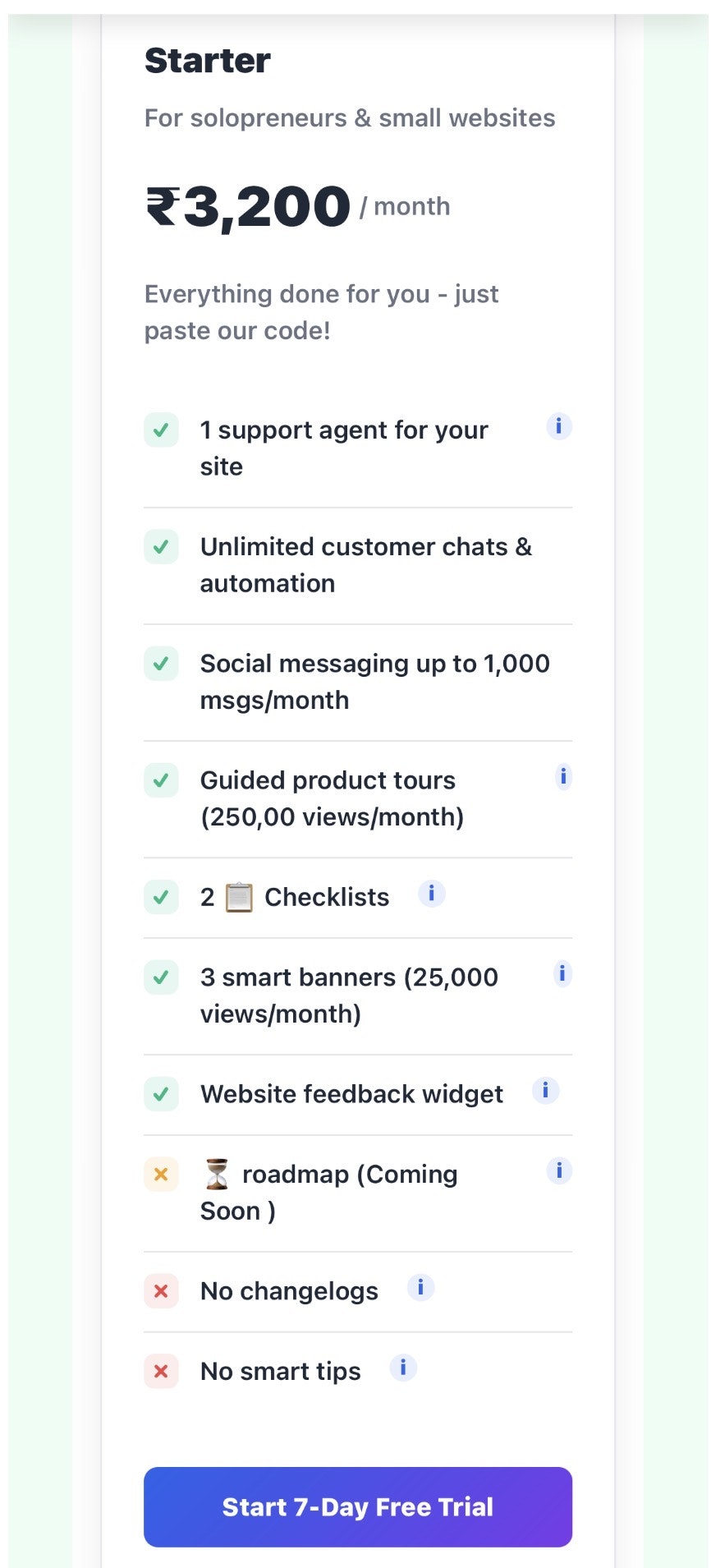Click hourglass icon beside roadmap
The width and height of the screenshot is (711, 1568).
click(x=217, y=1175)
